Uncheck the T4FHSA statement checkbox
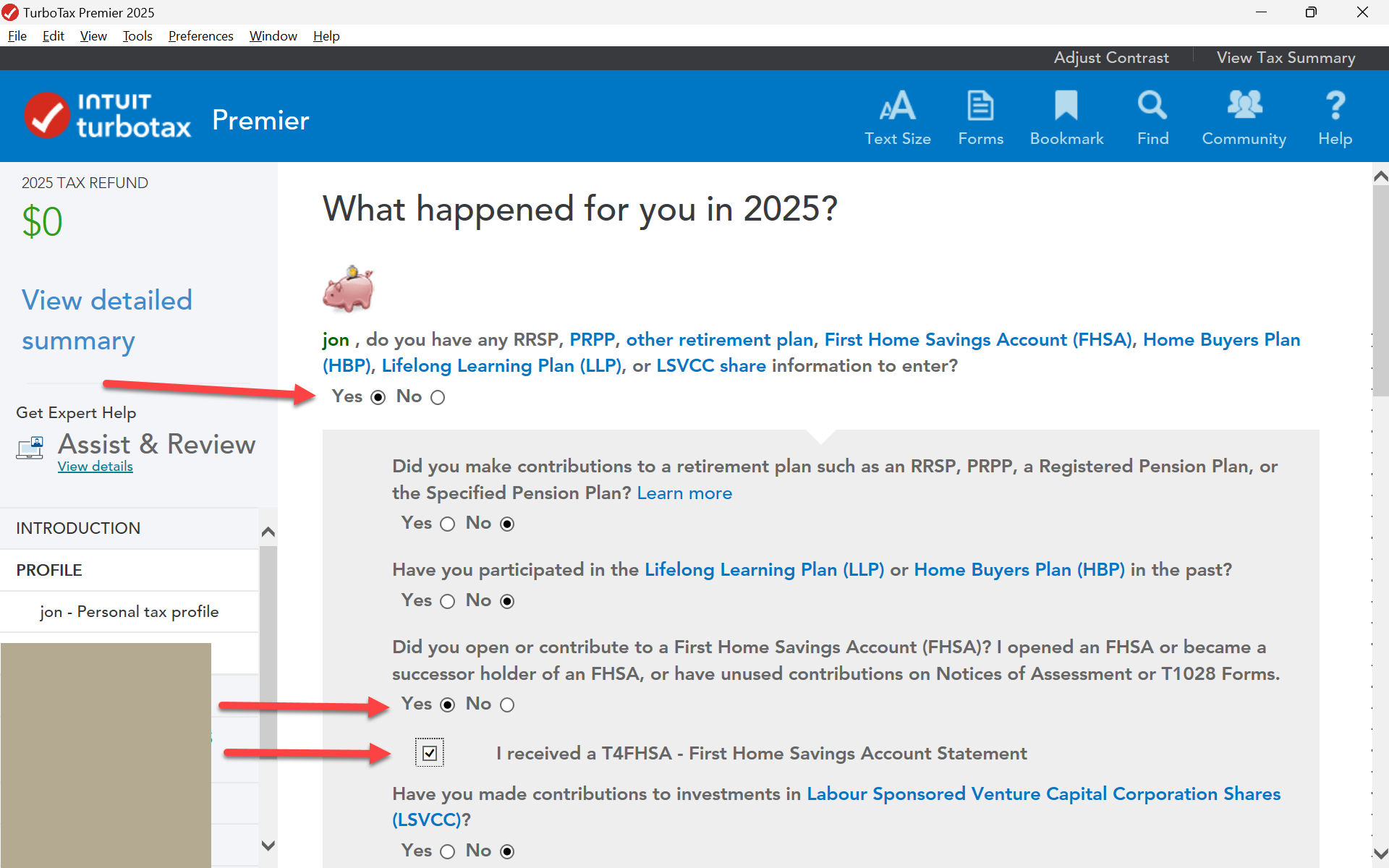1389x868 pixels. click(x=430, y=753)
